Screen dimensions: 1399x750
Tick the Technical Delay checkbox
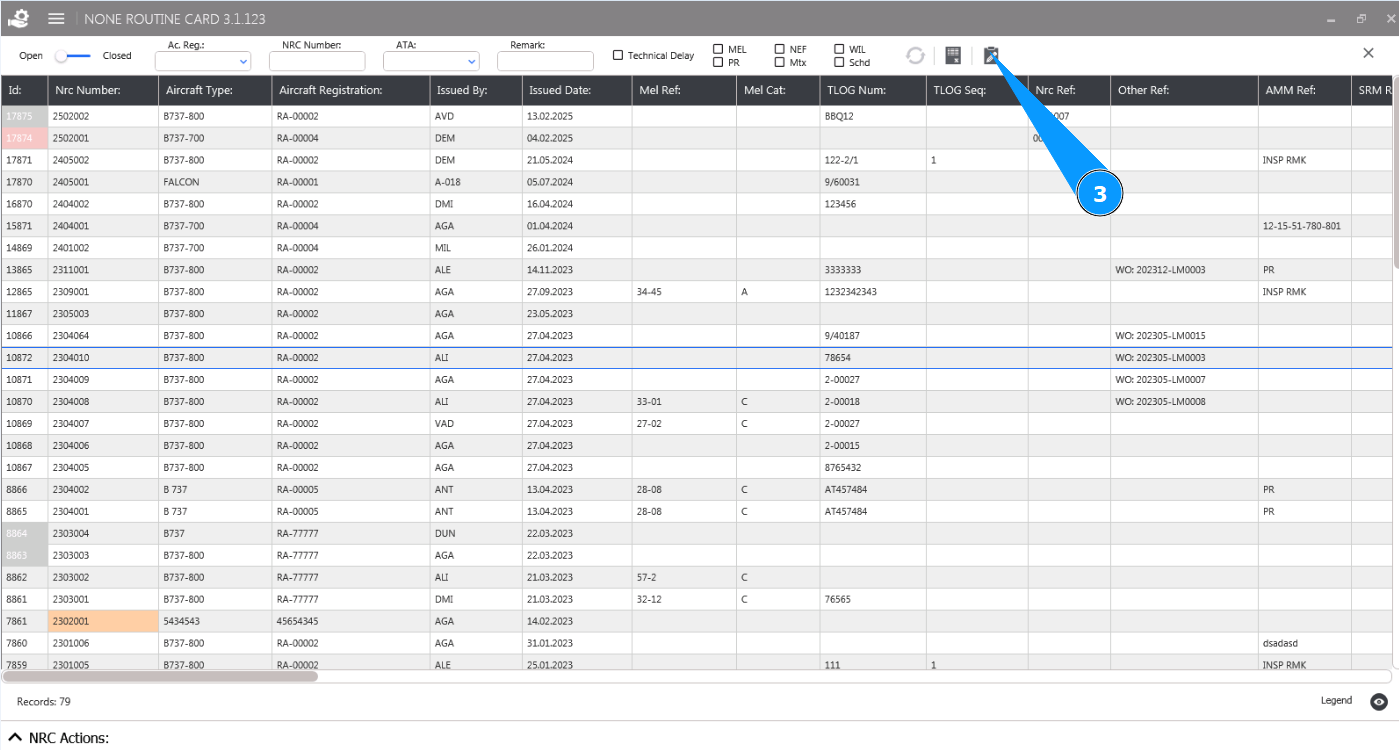(x=618, y=55)
